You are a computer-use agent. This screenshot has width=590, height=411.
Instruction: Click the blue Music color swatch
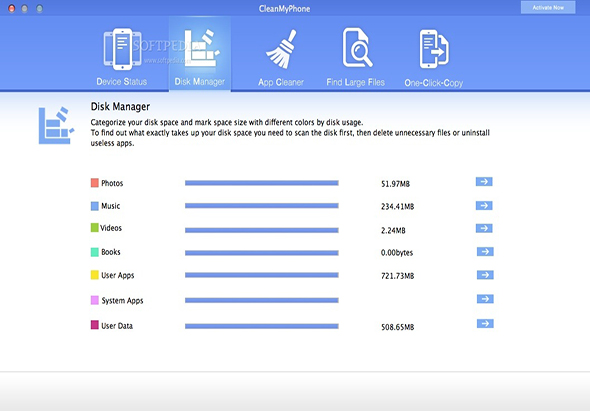point(94,206)
